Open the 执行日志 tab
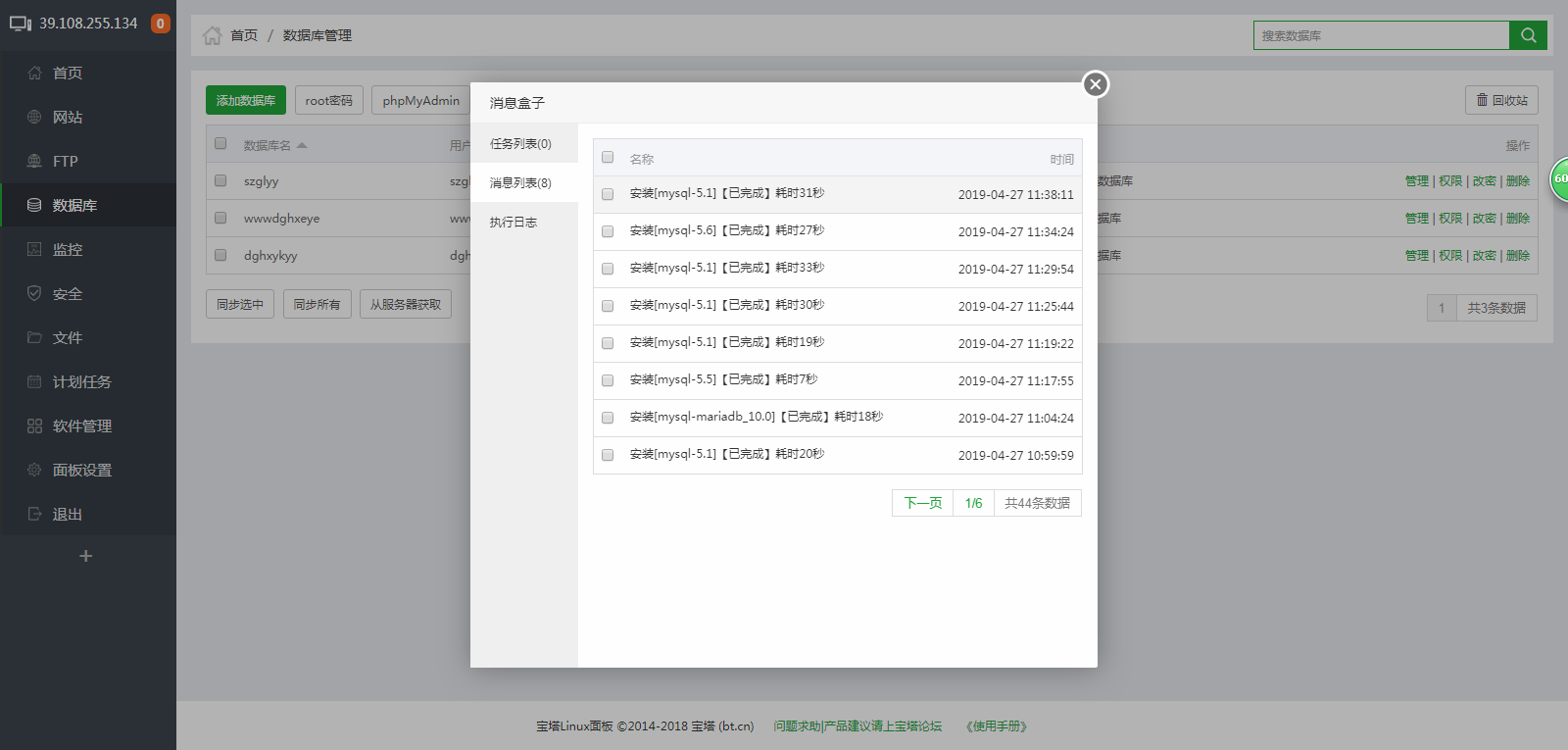Image resolution: width=1568 pixels, height=750 pixels. (524, 222)
